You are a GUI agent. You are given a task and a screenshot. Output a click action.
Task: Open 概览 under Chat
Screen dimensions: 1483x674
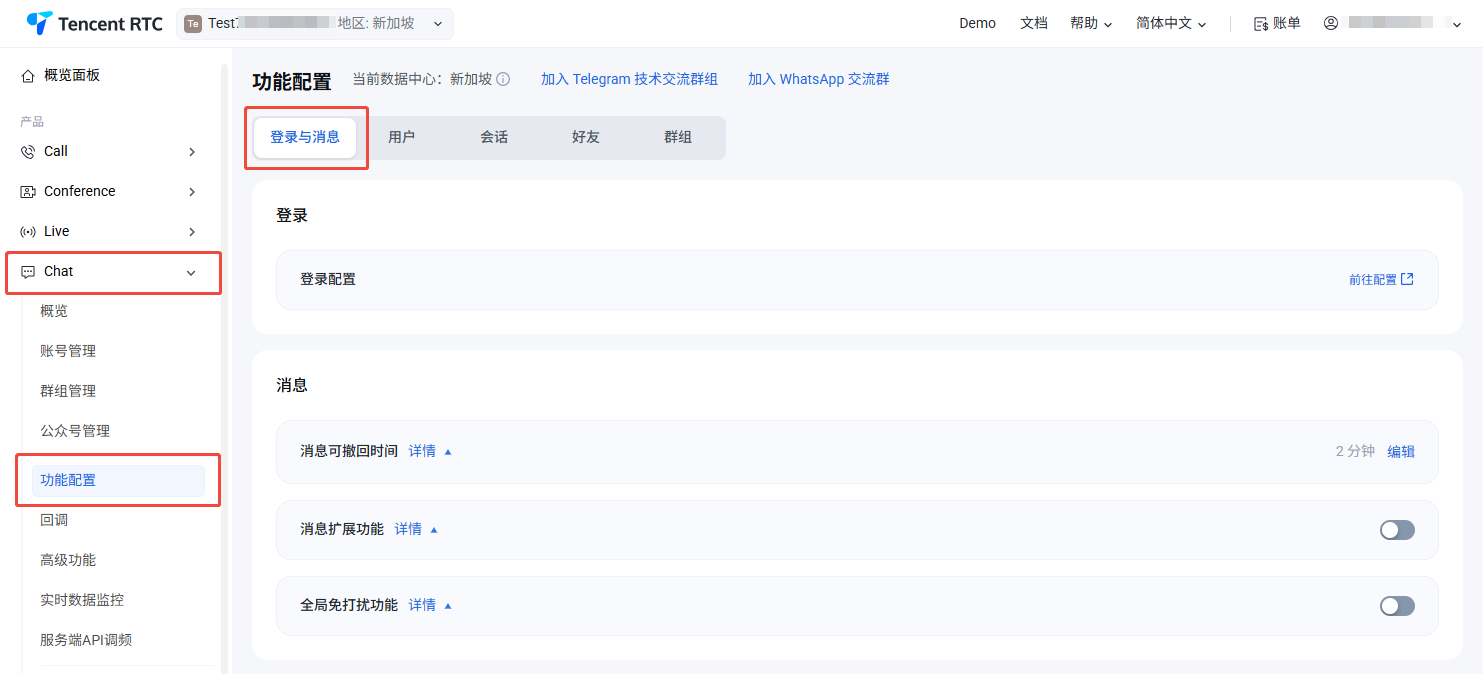tap(54, 311)
